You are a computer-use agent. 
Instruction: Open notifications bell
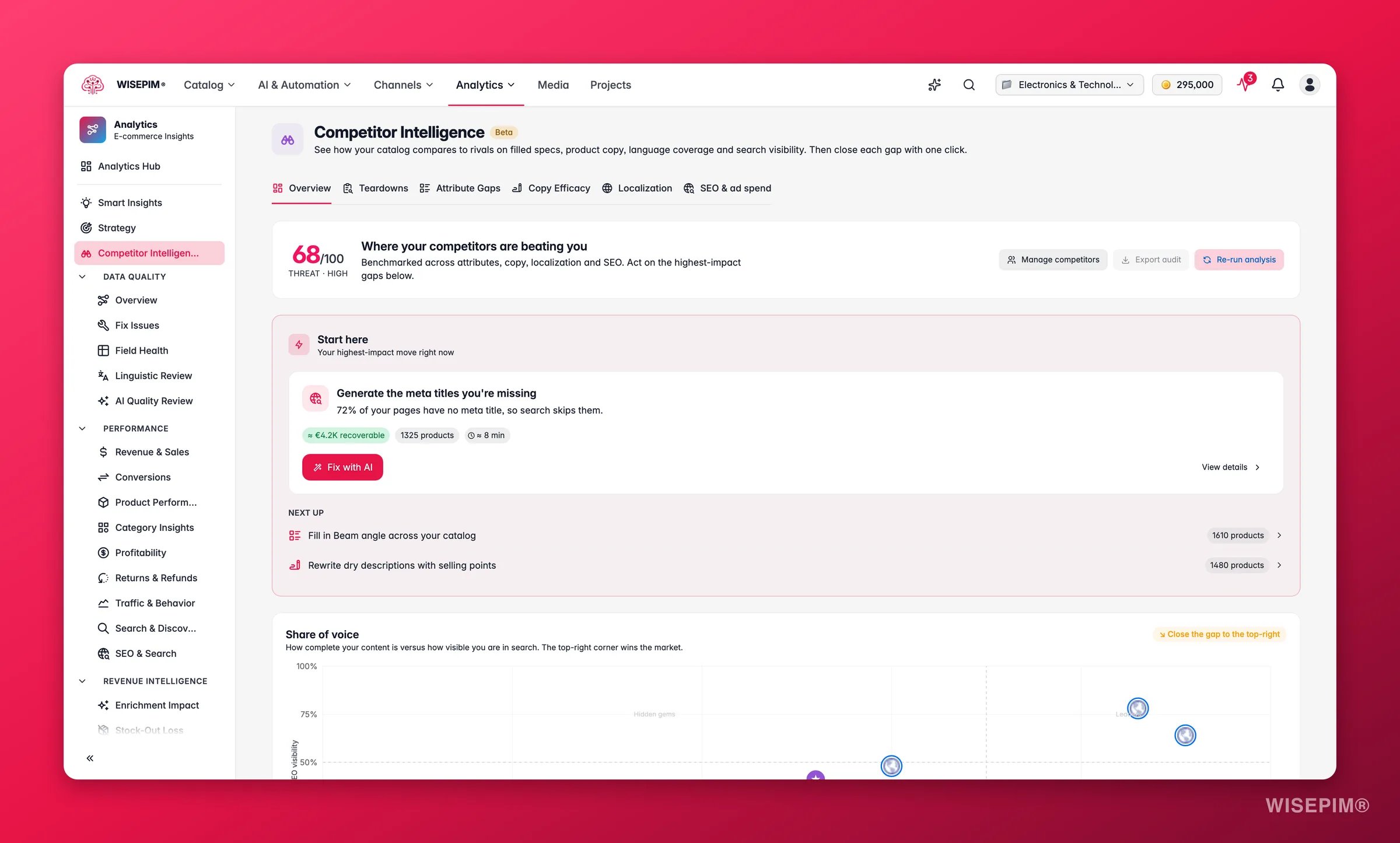click(x=1277, y=85)
